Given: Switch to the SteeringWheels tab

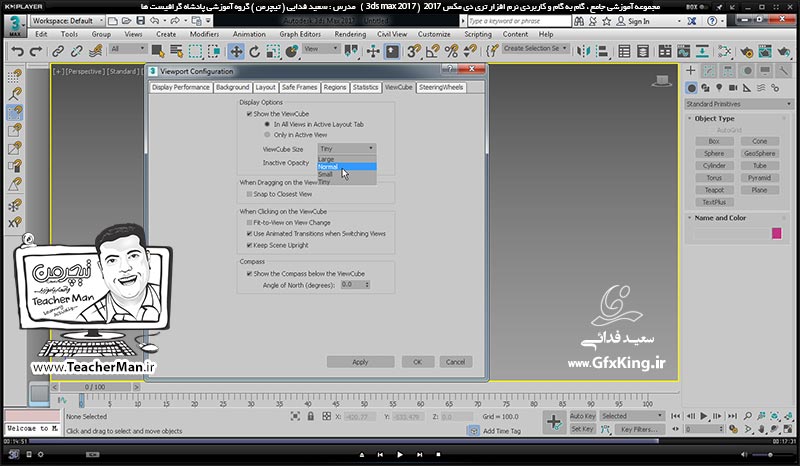Looking at the screenshot, I should pyautogui.click(x=441, y=87).
